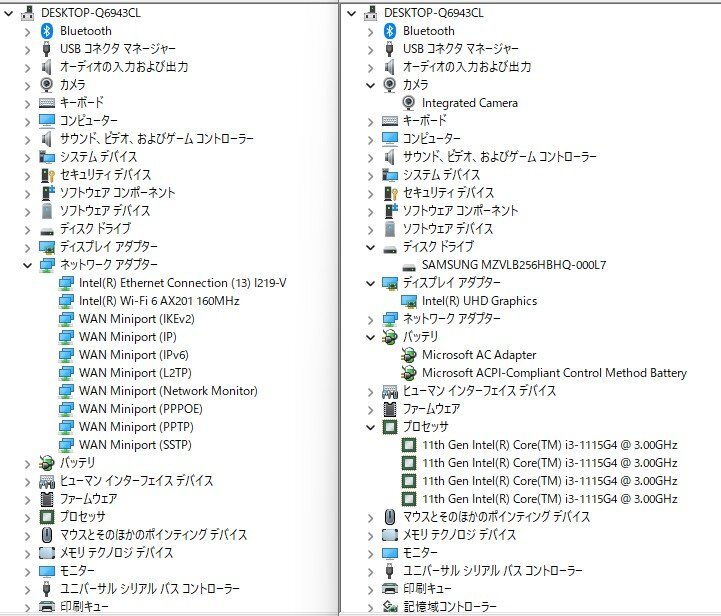Expand オーディオの入力および出力 in left pane
The width and height of the screenshot is (721, 616).
tap(28, 68)
